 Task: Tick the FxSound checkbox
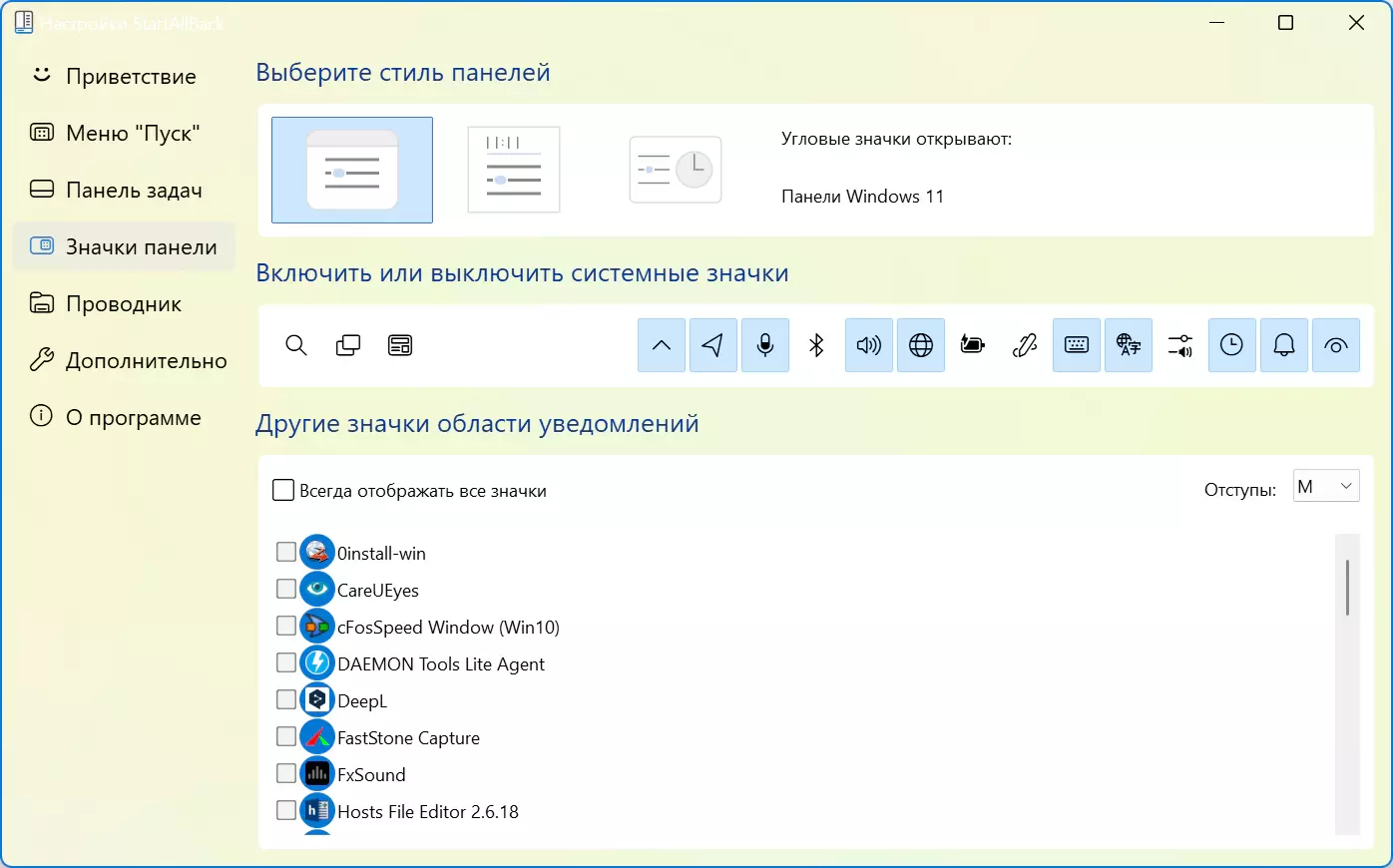286,773
